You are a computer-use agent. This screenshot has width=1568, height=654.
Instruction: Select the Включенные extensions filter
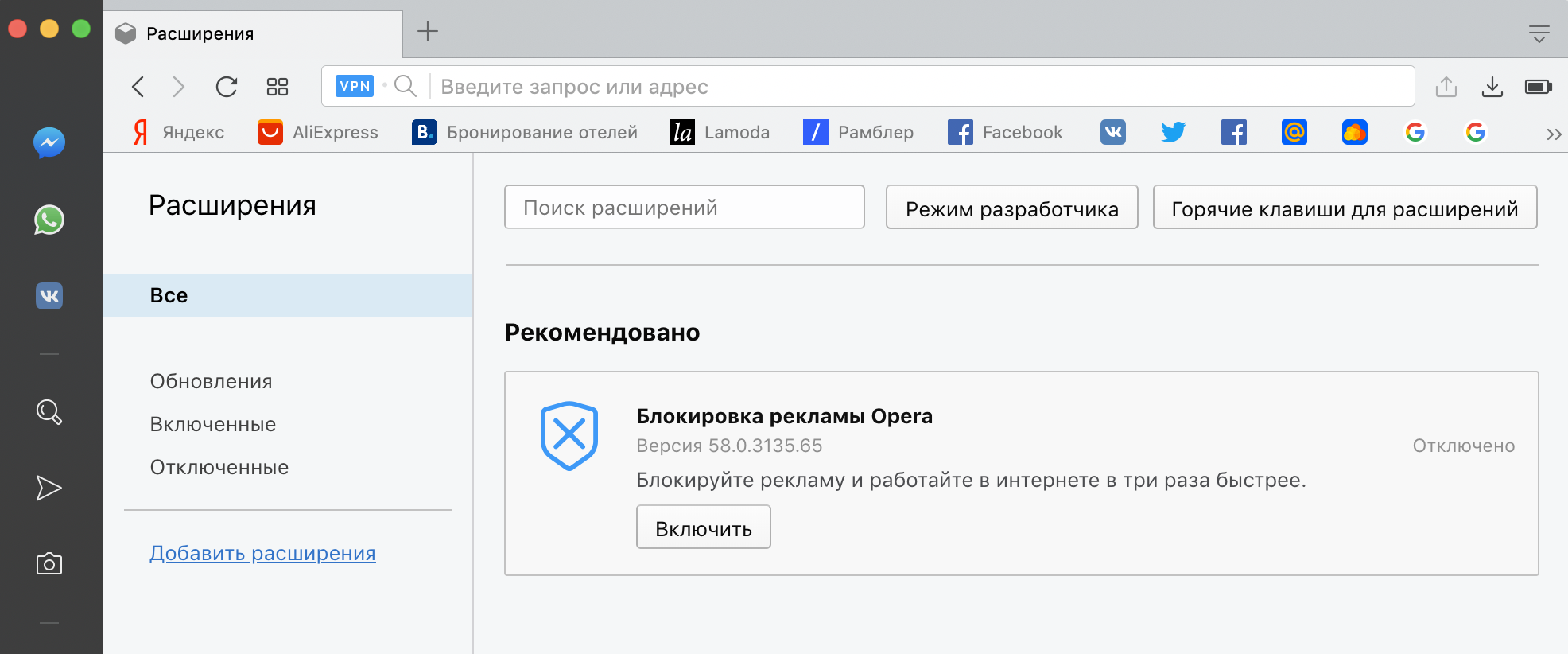[213, 424]
